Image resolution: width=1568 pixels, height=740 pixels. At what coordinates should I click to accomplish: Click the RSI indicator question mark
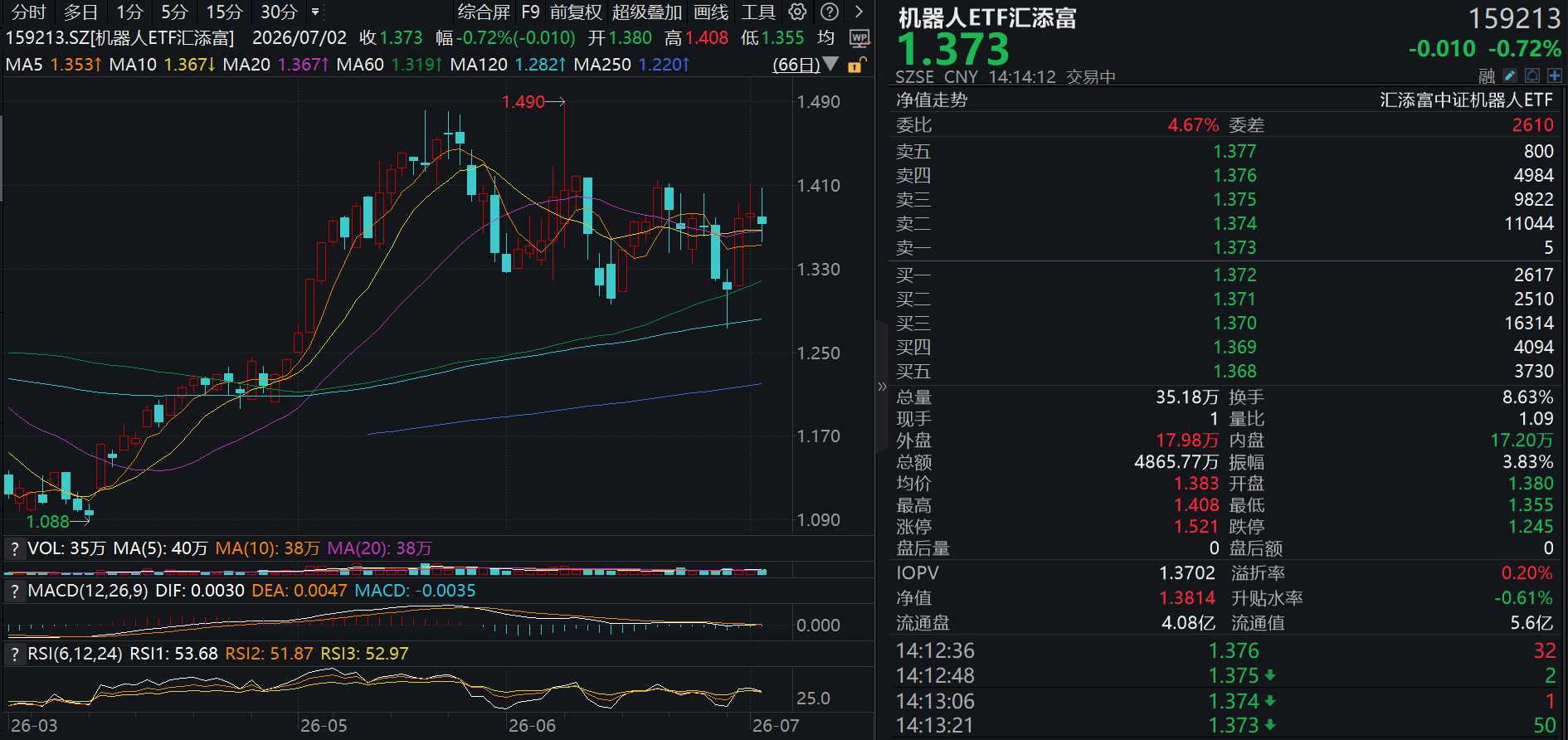point(14,654)
